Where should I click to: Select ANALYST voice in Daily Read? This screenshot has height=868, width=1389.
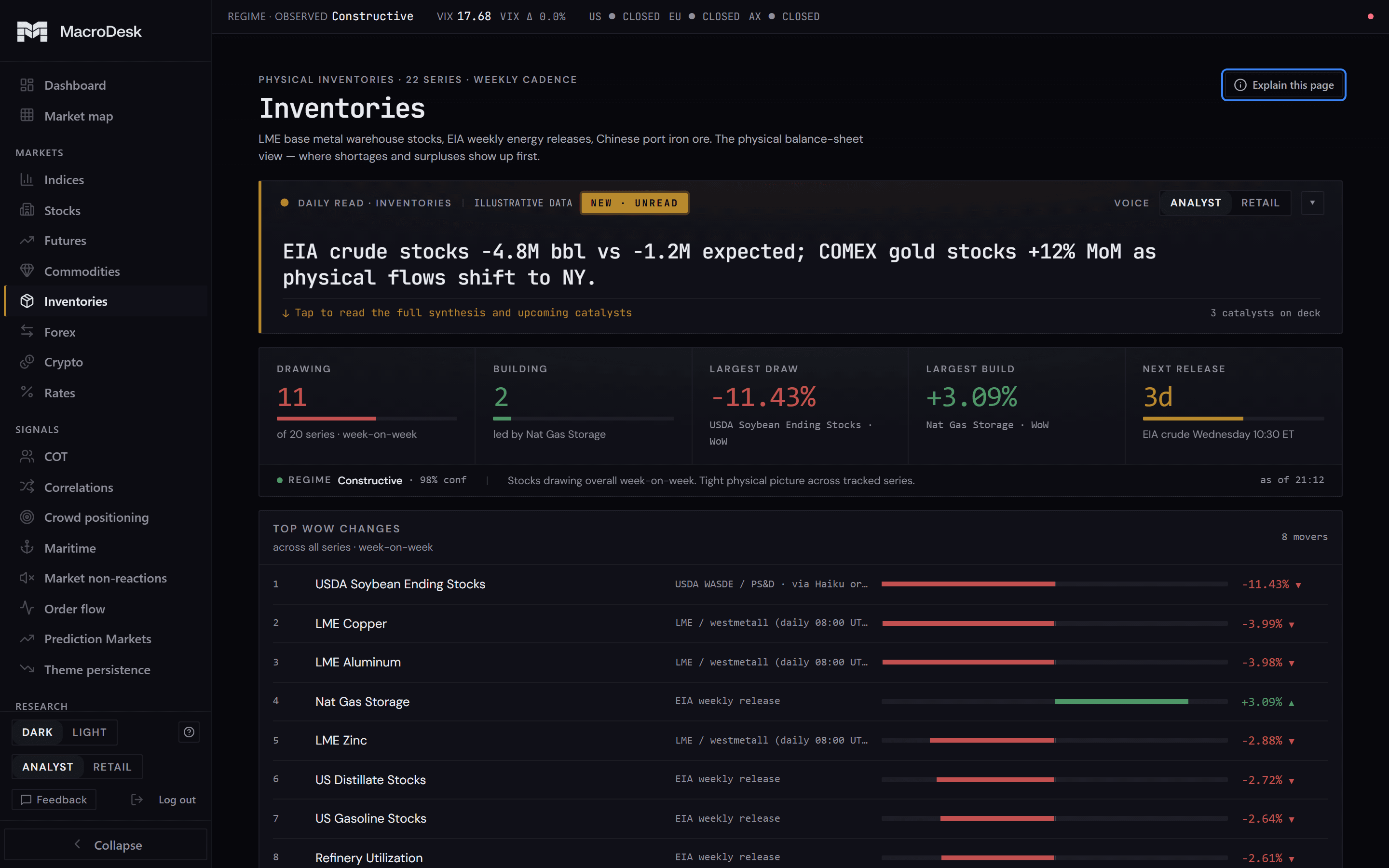pyautogui.click(x=1196, y=203)
